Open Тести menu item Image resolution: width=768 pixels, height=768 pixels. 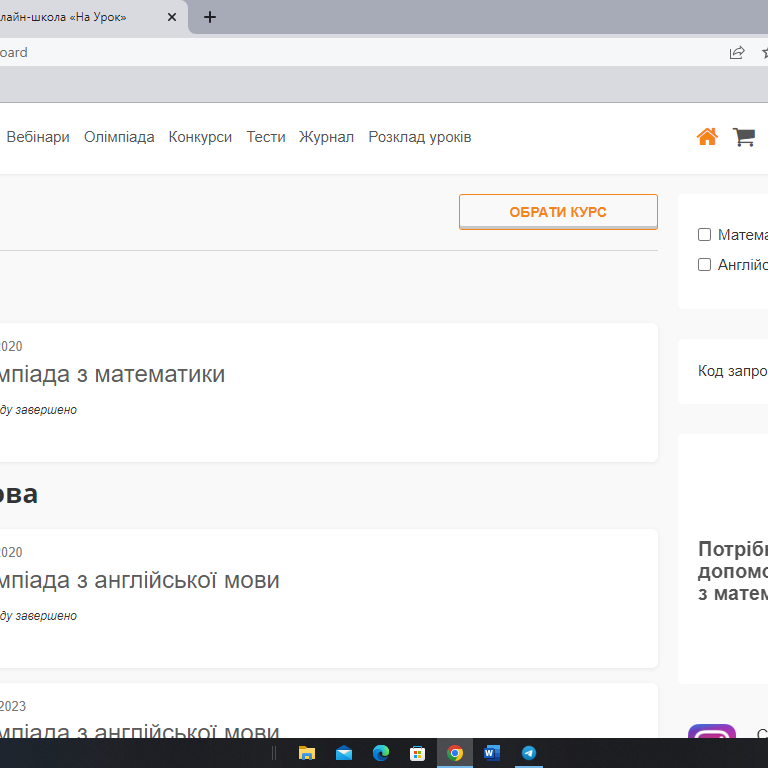265,137
